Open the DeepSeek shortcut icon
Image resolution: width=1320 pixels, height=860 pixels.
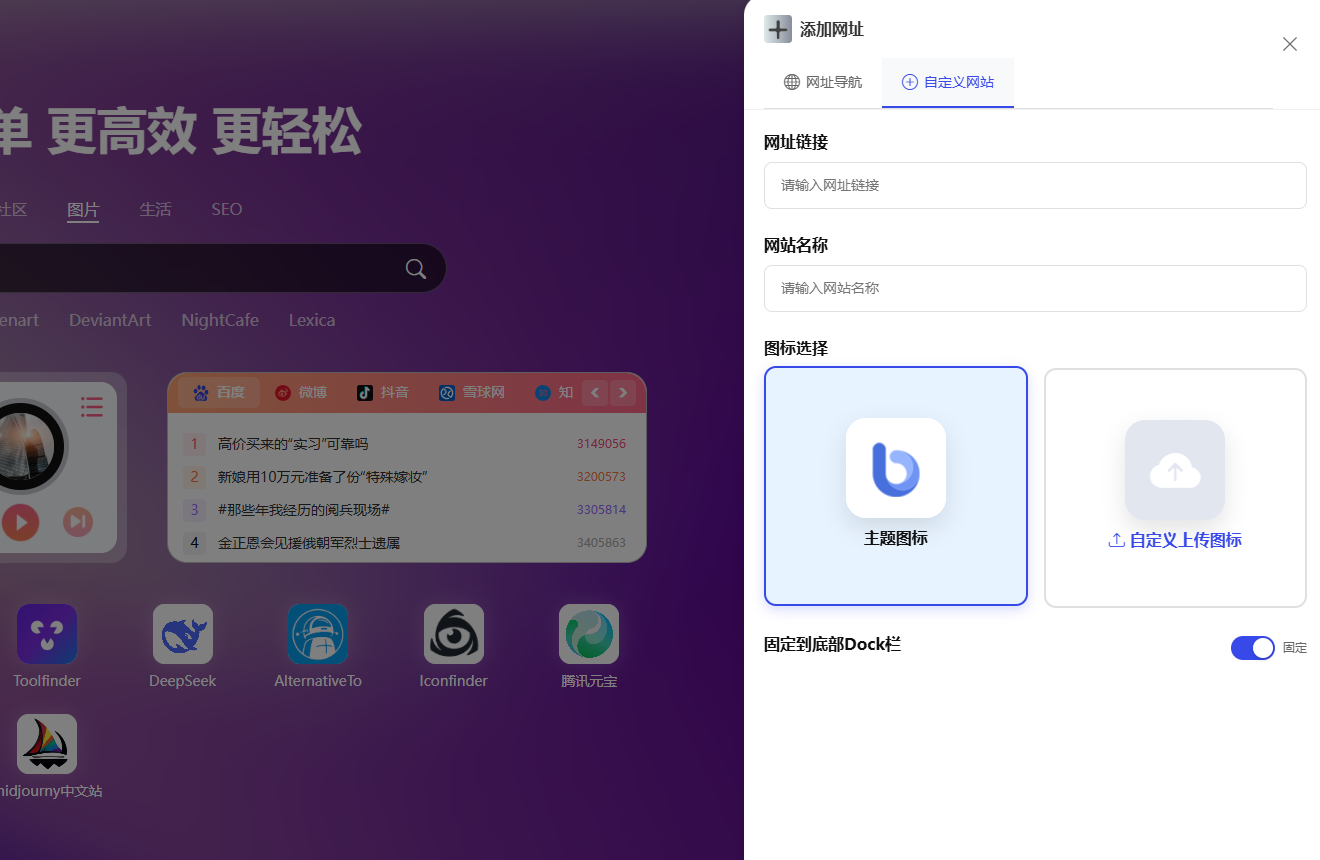pos(183,634)
